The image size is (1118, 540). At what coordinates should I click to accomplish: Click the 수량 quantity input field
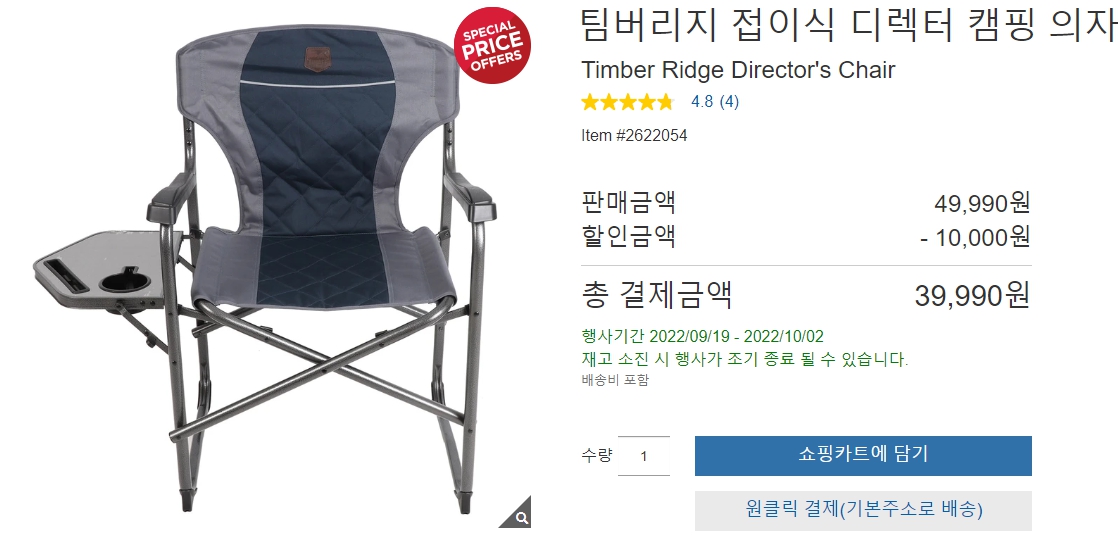click(644, 456)
